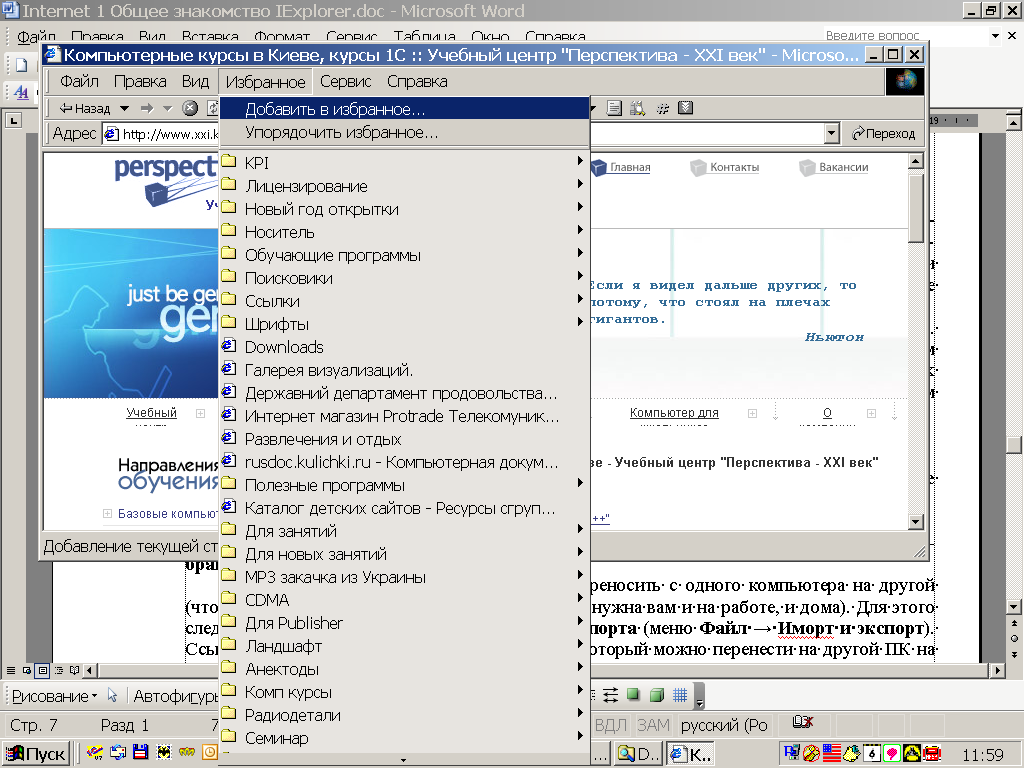Open the Анекдоты favorites folder

[x=404, y=669]
